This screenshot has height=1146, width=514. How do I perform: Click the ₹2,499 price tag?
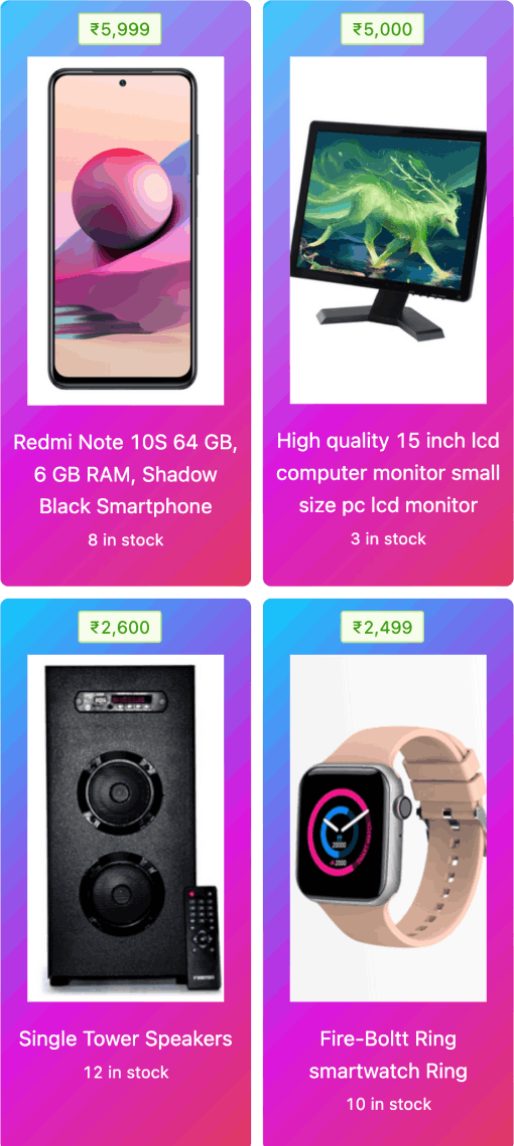382,627
